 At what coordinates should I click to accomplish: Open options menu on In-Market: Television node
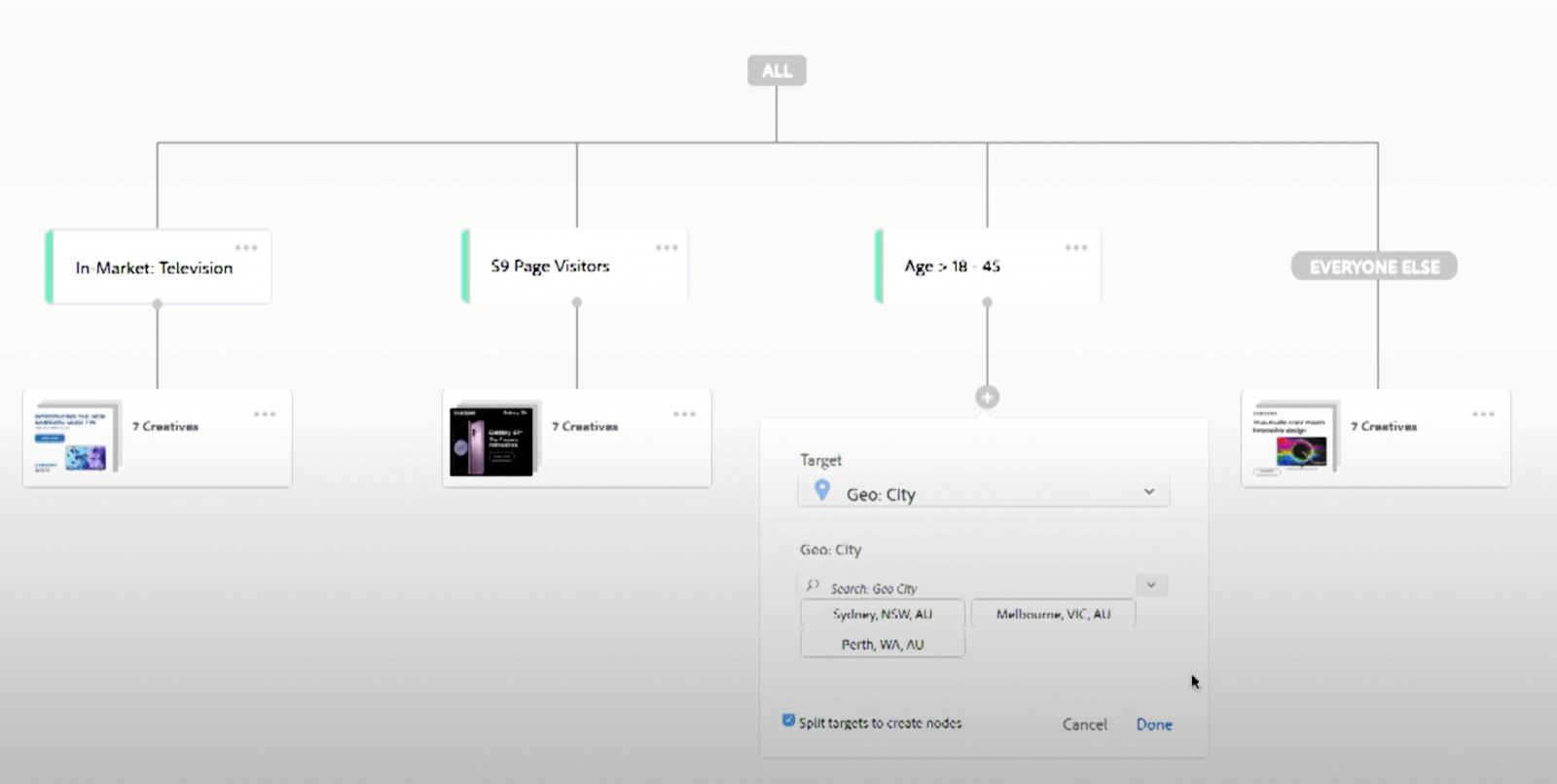246,248
